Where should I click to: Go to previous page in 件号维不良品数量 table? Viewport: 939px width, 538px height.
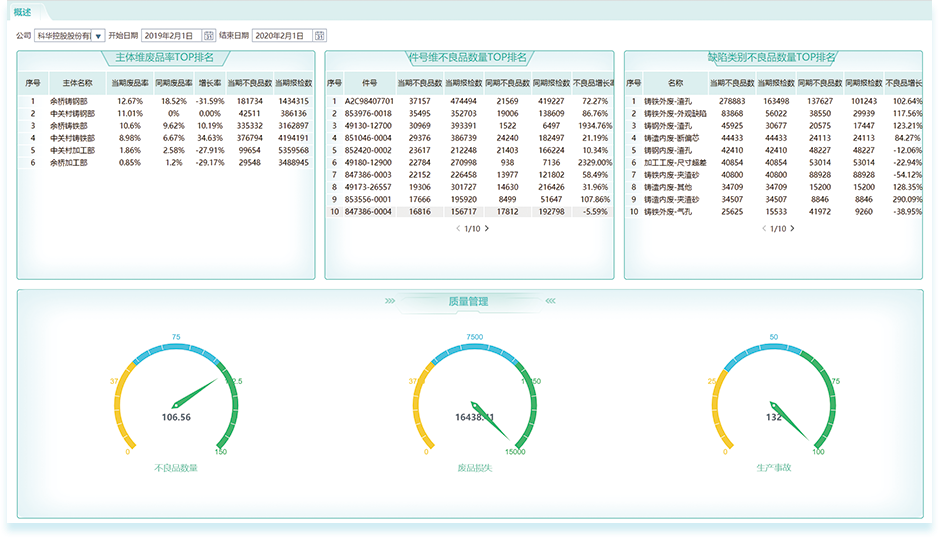[x=458, y=229]
